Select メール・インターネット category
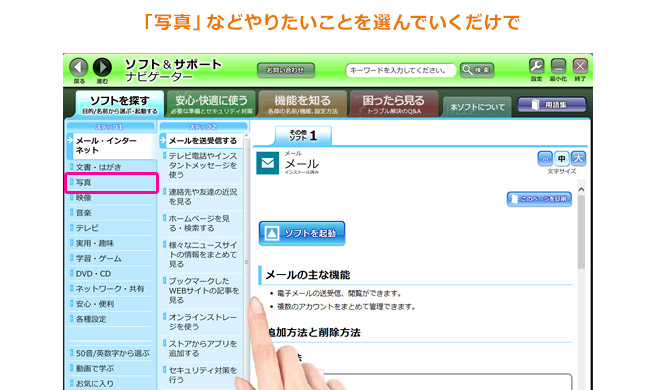The height and width of the screenshot is (390, 650). tap(112, 145)
